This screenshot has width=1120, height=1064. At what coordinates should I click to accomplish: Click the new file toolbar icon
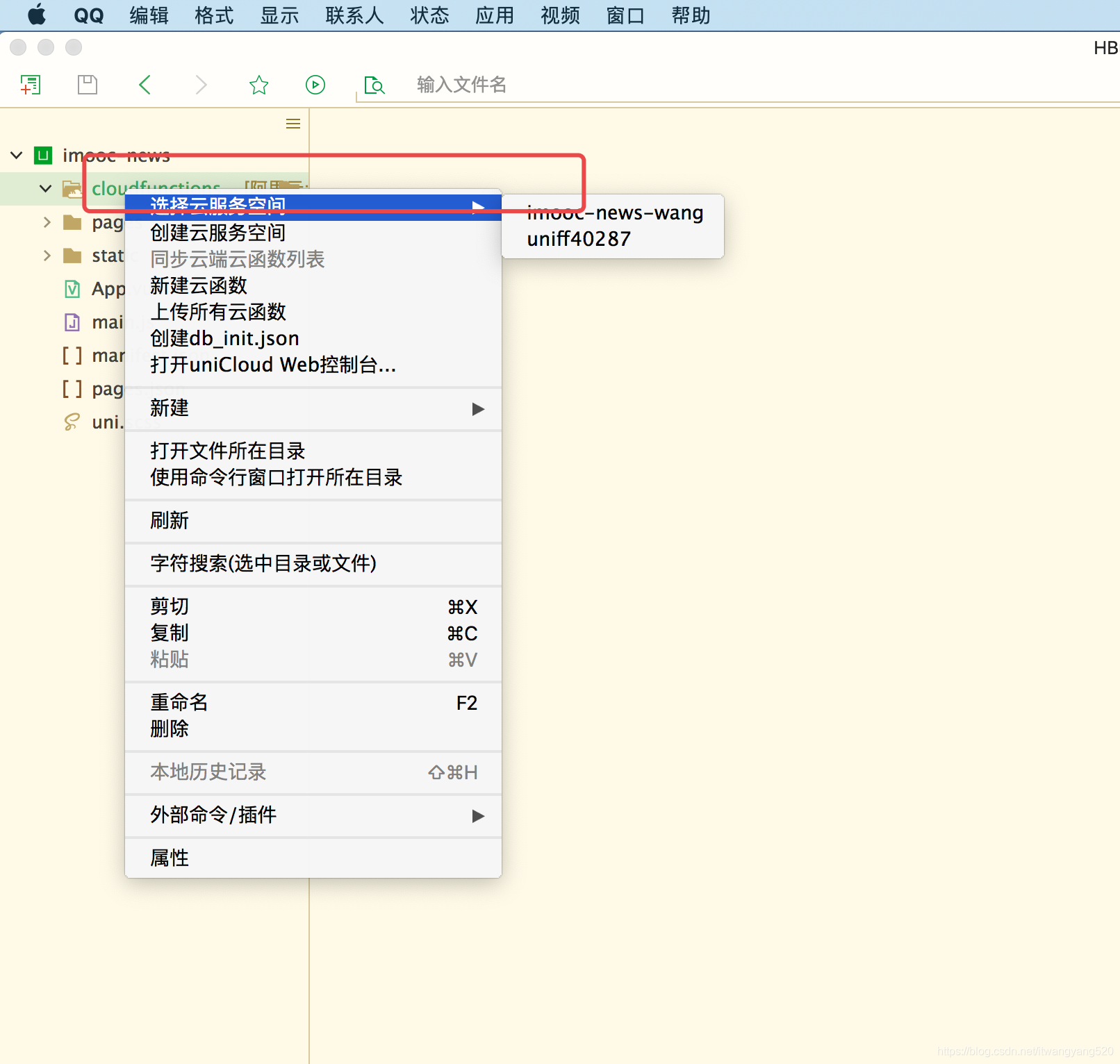31,85
